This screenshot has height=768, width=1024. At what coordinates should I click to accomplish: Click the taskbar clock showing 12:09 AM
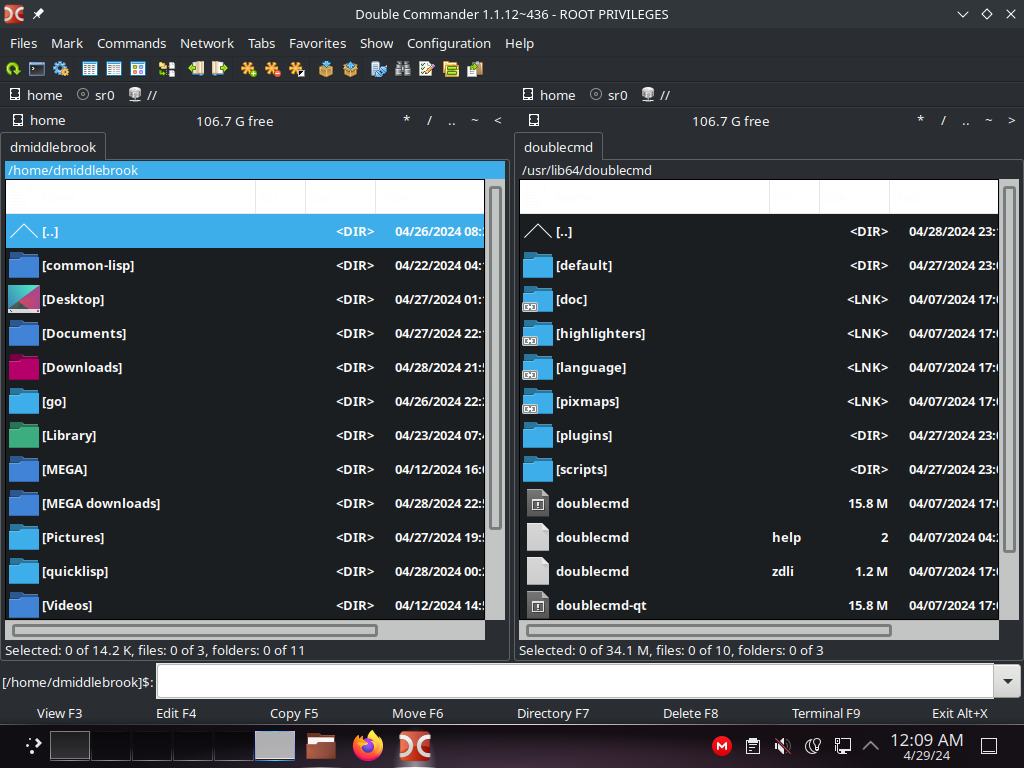pyautogui.click(x=927, y=746)
